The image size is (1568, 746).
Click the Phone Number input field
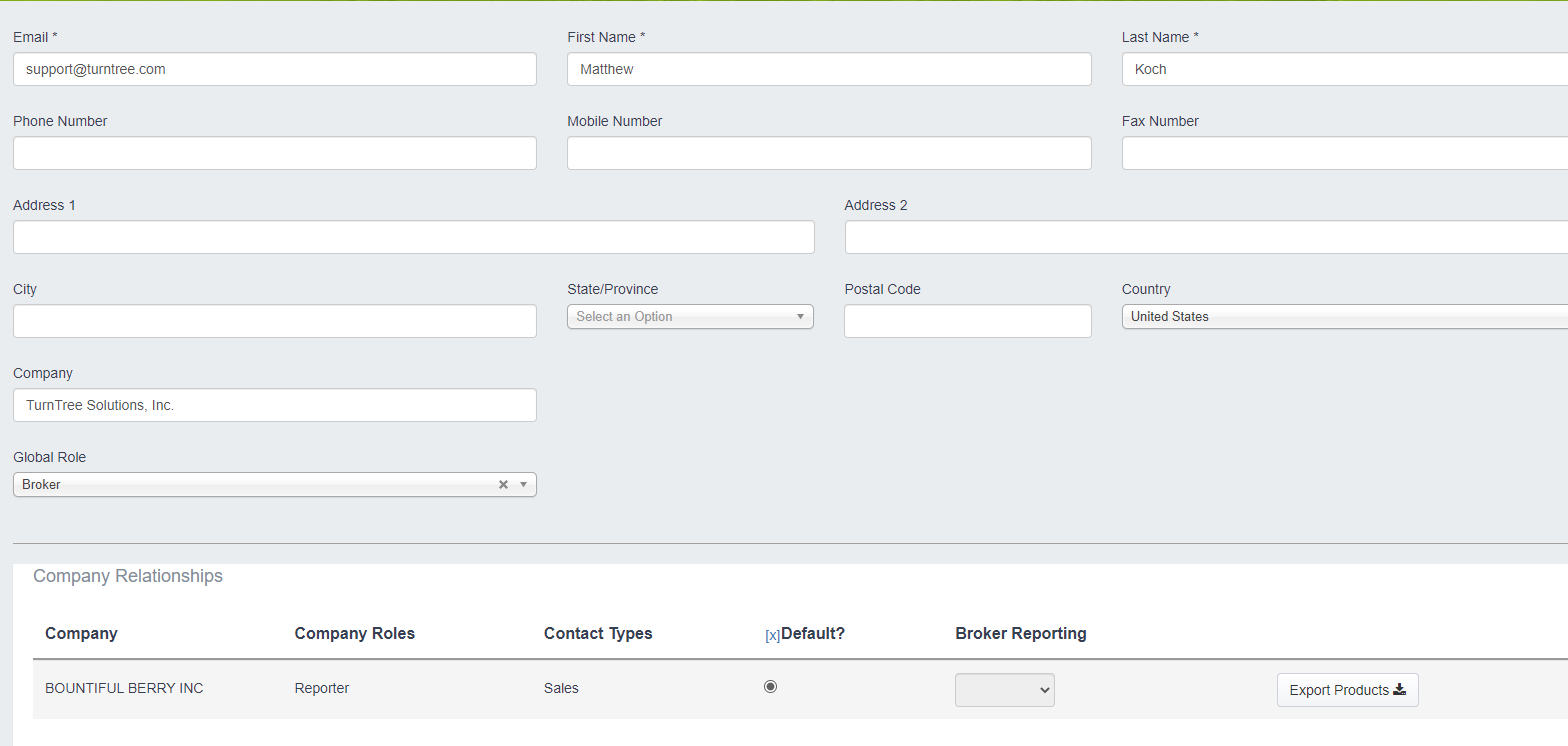coord(275,154)
